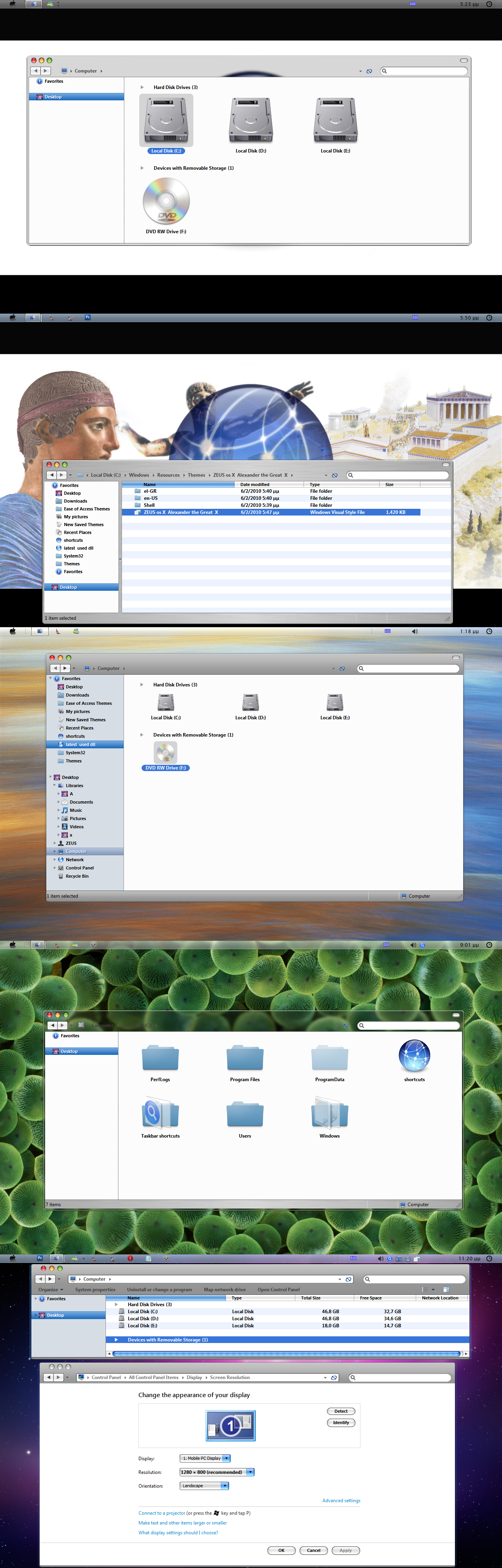Click search field in Screen Resolution window
The width and height of the screenshot is (502, 1568).
pos(400,1377)
